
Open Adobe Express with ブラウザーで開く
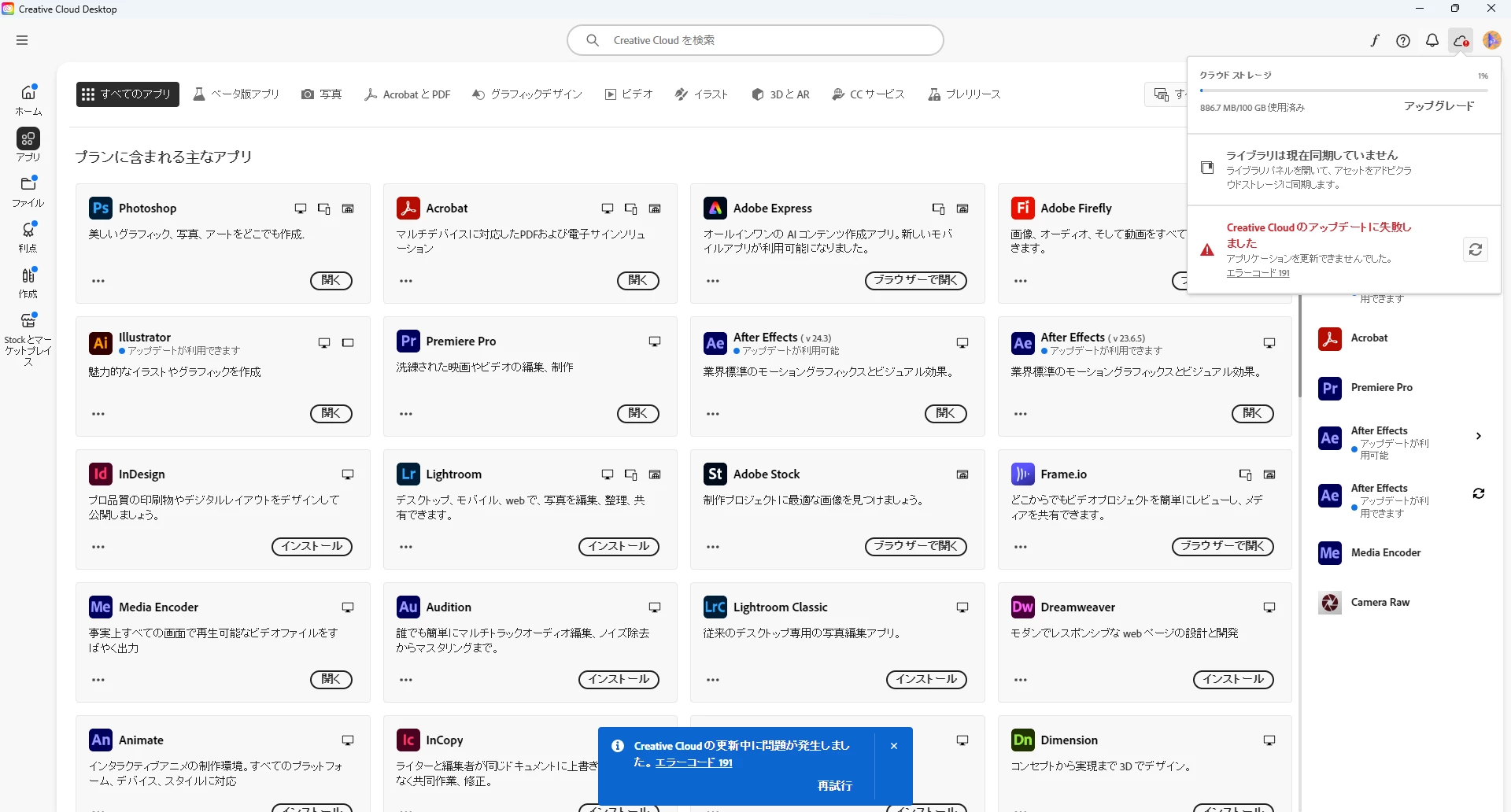point(916,281)
